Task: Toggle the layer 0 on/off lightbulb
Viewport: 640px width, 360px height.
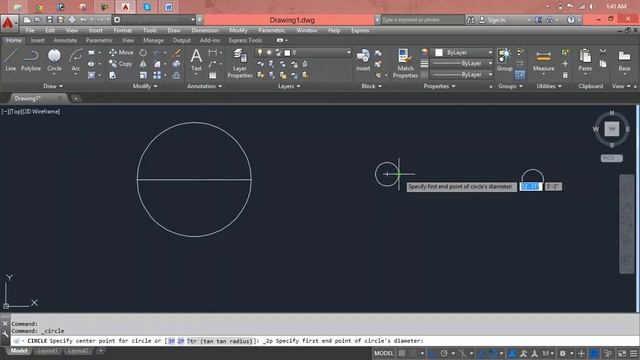Action: pyautogui.click(x=260, y=53)
